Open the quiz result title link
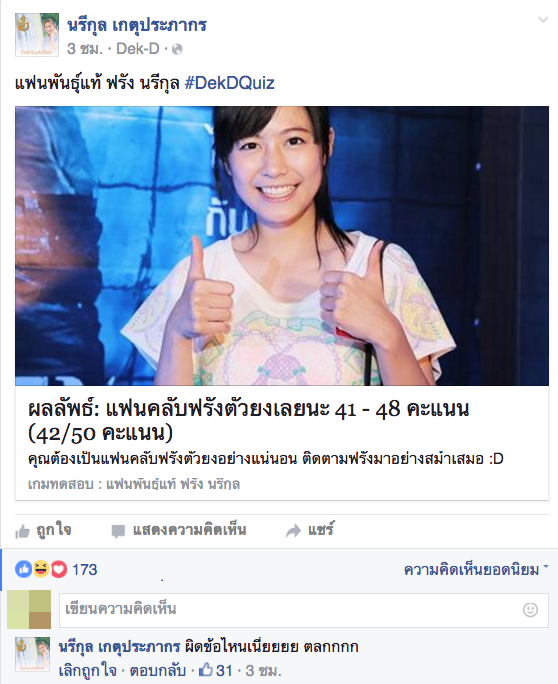558x684 pixels. coord(249,421)
